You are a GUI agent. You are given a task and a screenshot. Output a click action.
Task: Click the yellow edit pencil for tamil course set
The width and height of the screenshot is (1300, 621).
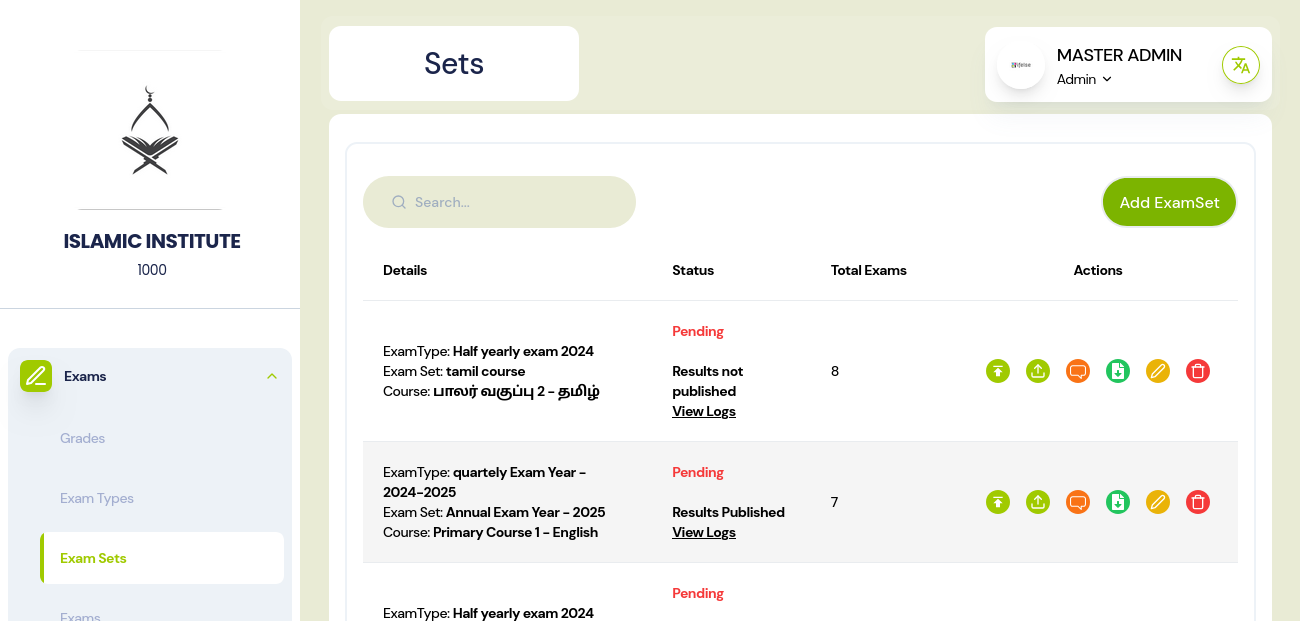(x=1158, y=371)
